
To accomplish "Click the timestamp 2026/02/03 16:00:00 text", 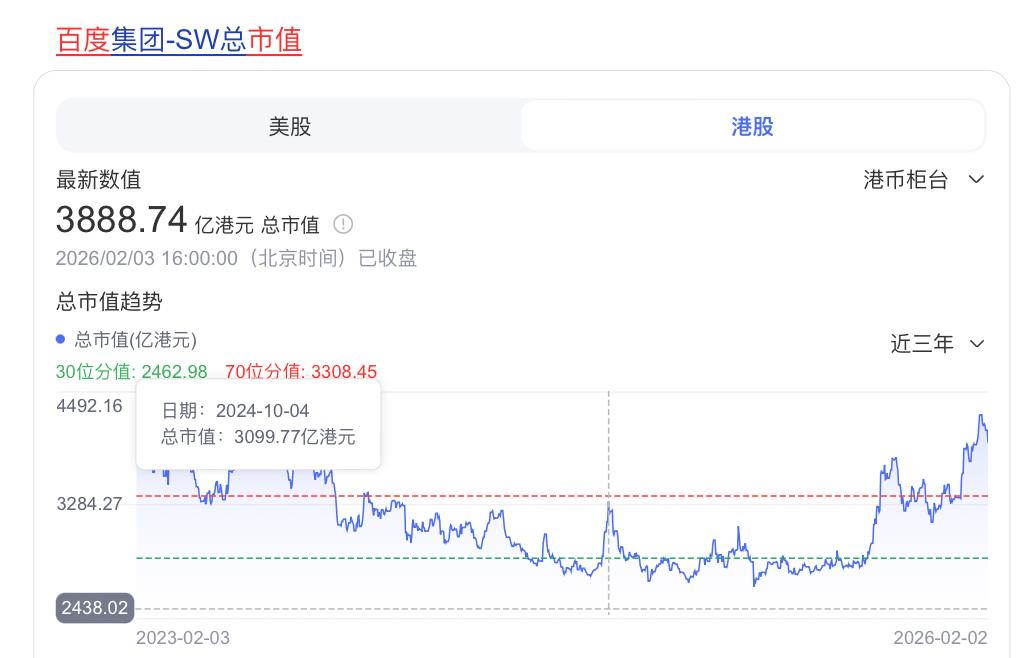I will pyautogui.click(x=147, y=258).
